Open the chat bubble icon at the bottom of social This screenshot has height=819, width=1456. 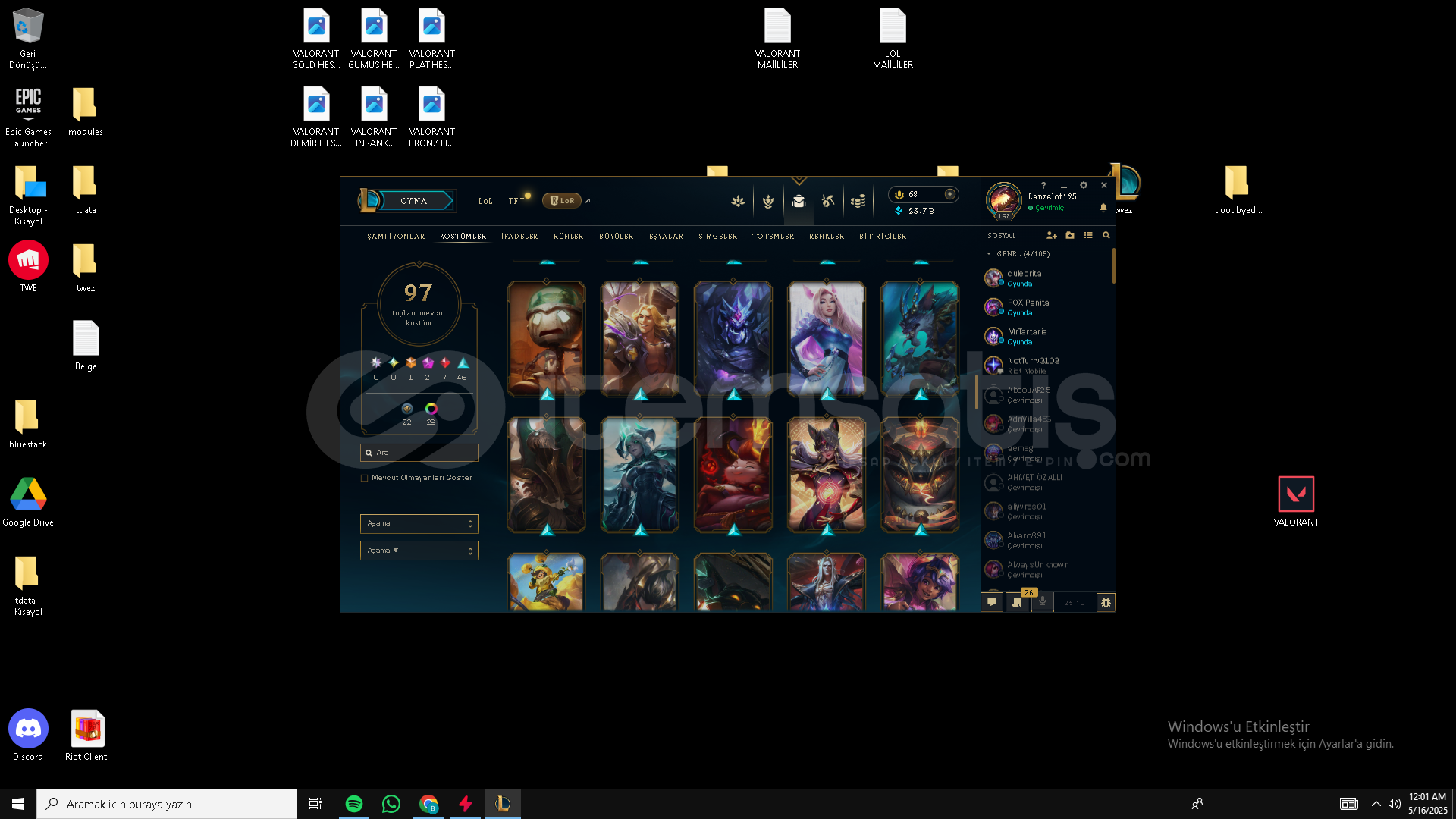click(992, 602)
